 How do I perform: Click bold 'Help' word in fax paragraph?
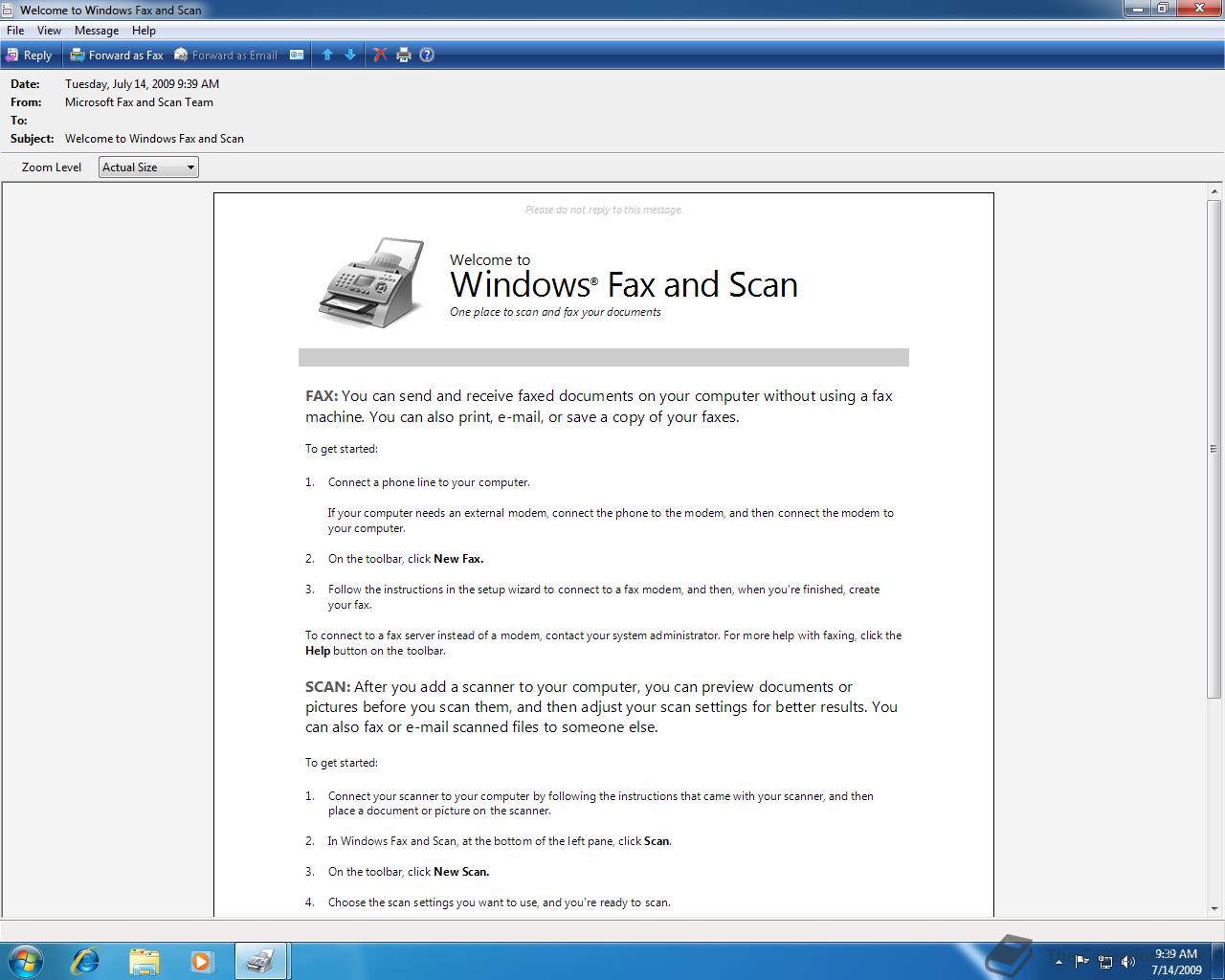tap(318, 651)
